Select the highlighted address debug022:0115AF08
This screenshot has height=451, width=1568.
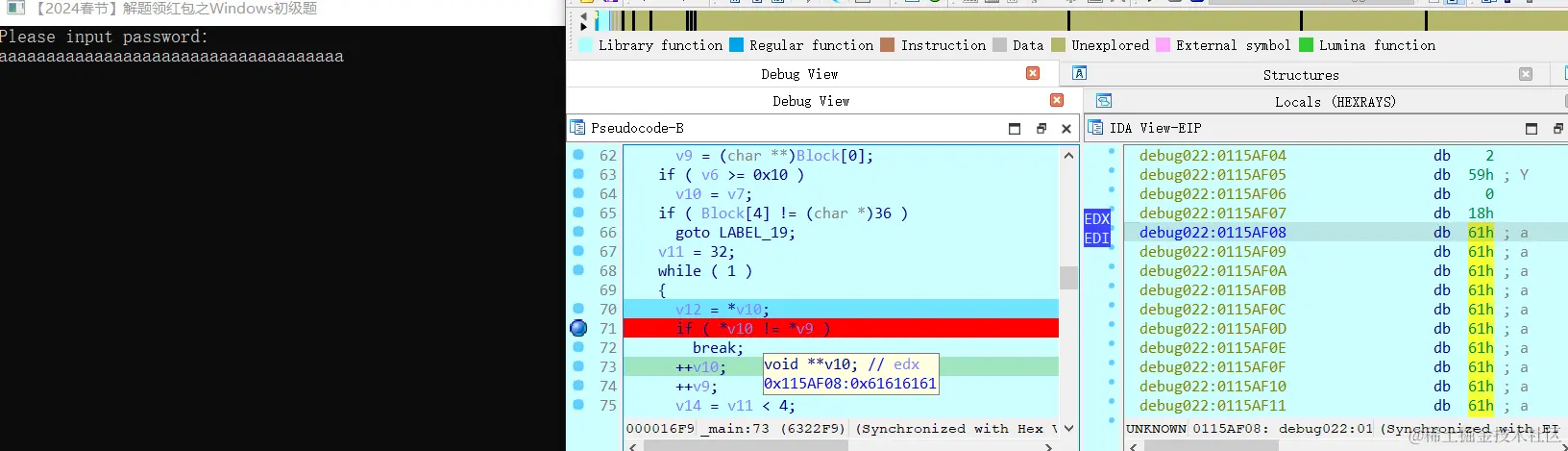(1213, 232)
